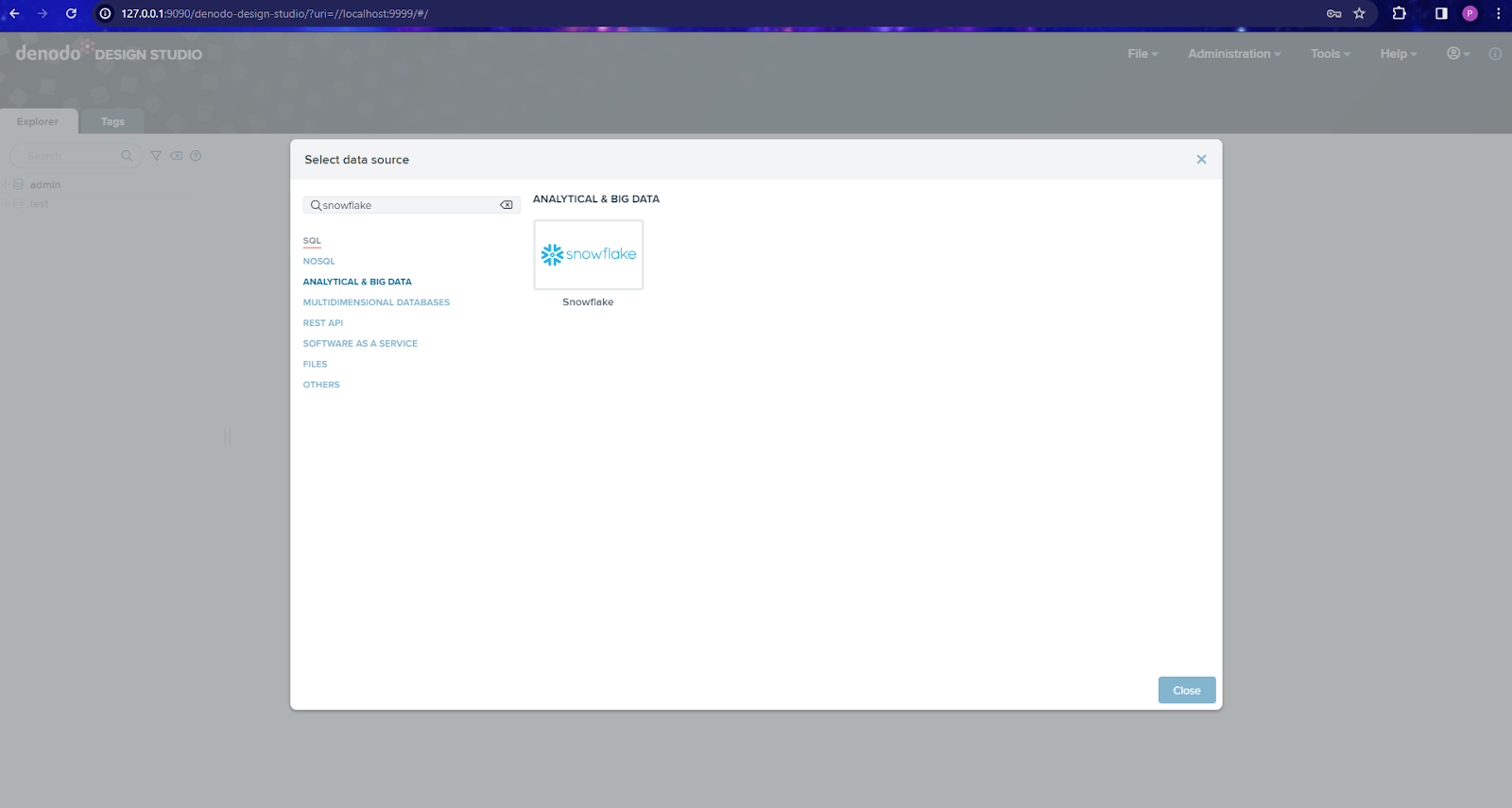This screenshot has height=808, width=1512.
Task: Click the data source search field
Action: [410, 205]
